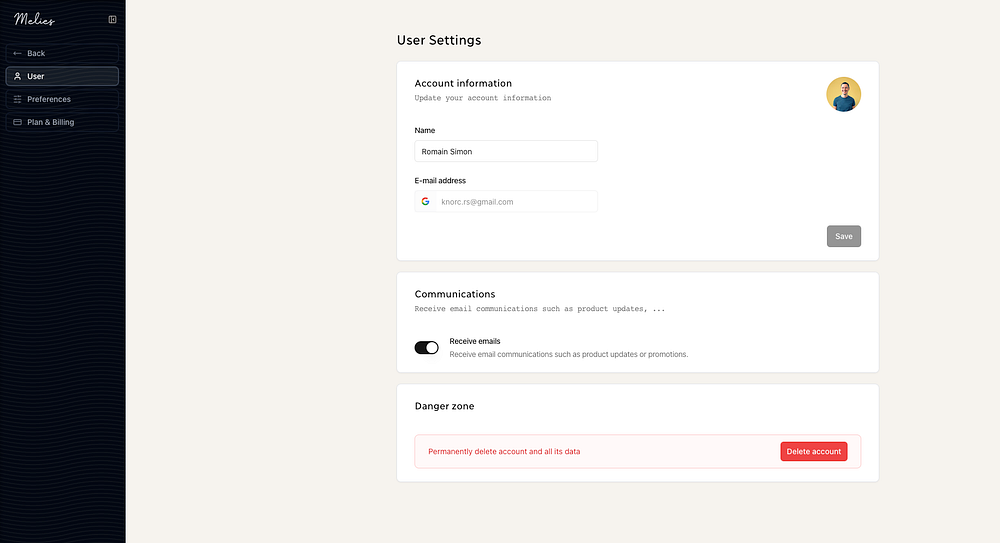Click the e-mail address text field
The image size is (1000, 543).
click(x=515, y=201)
